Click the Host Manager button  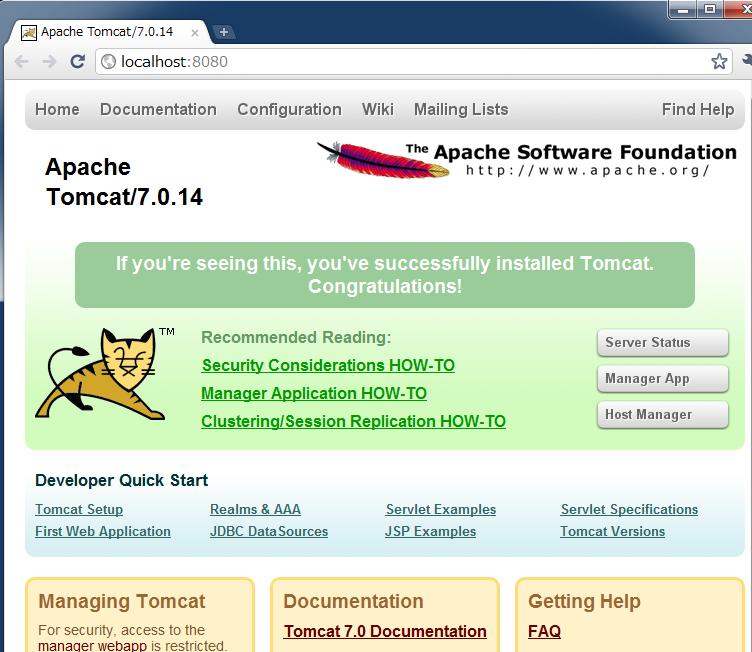click(663, 415)
